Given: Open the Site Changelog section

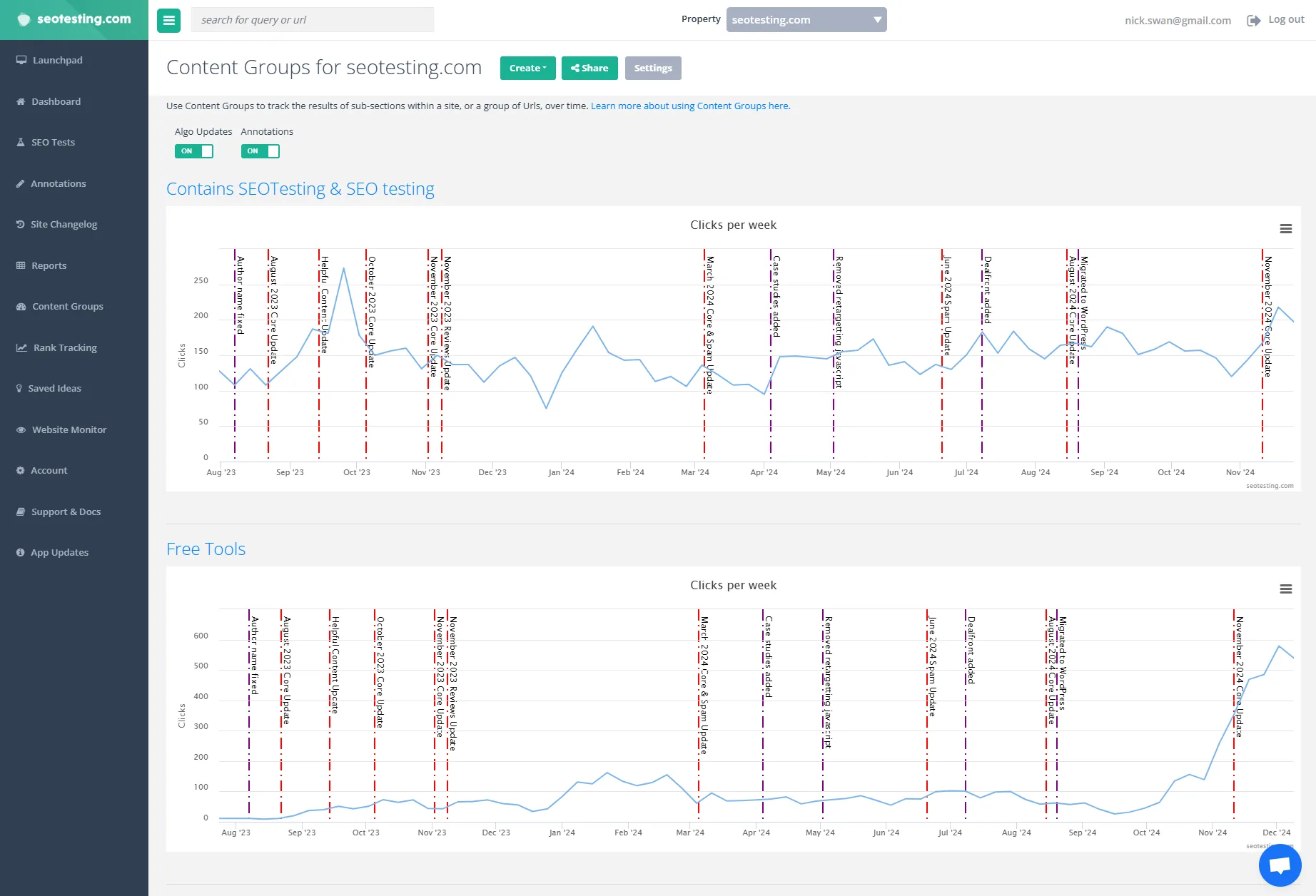Looking at the screenshot, I should [x=63, y=224].
